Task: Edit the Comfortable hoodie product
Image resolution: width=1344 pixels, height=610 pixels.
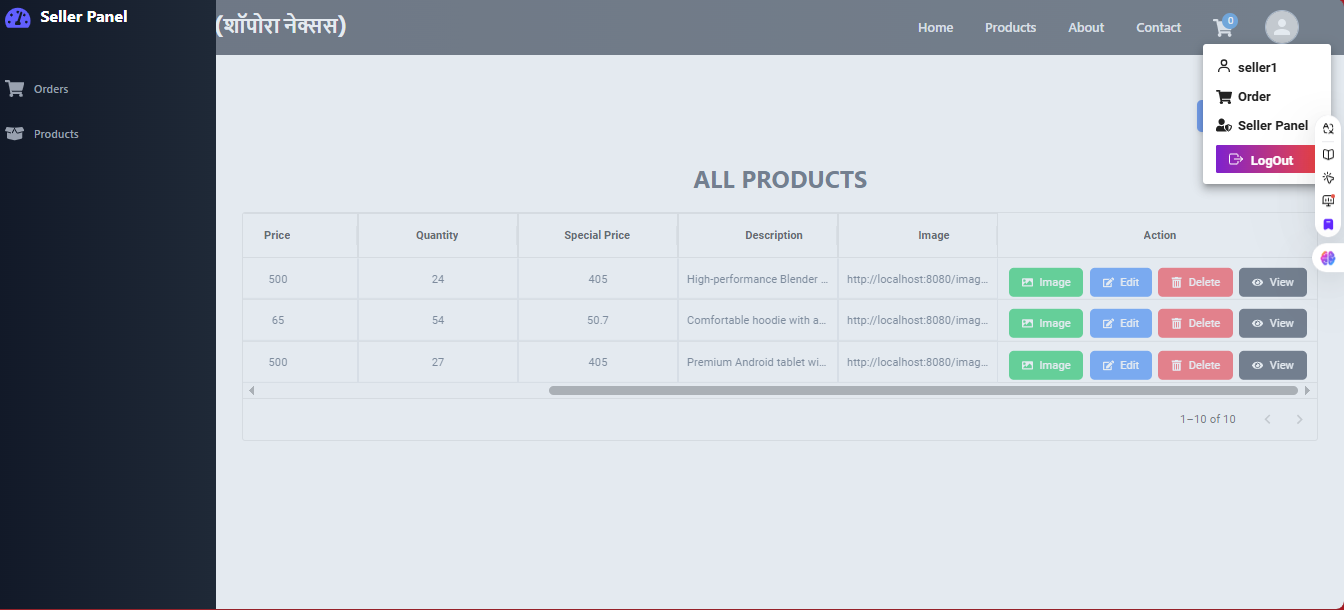Action: [1121, 323]
